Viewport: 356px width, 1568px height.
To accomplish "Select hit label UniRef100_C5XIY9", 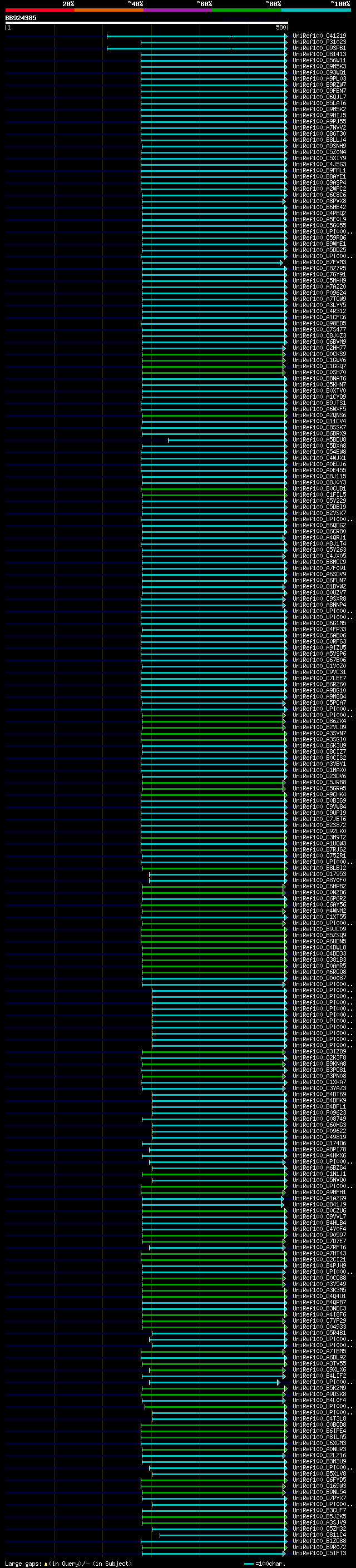I will [319, 159].
